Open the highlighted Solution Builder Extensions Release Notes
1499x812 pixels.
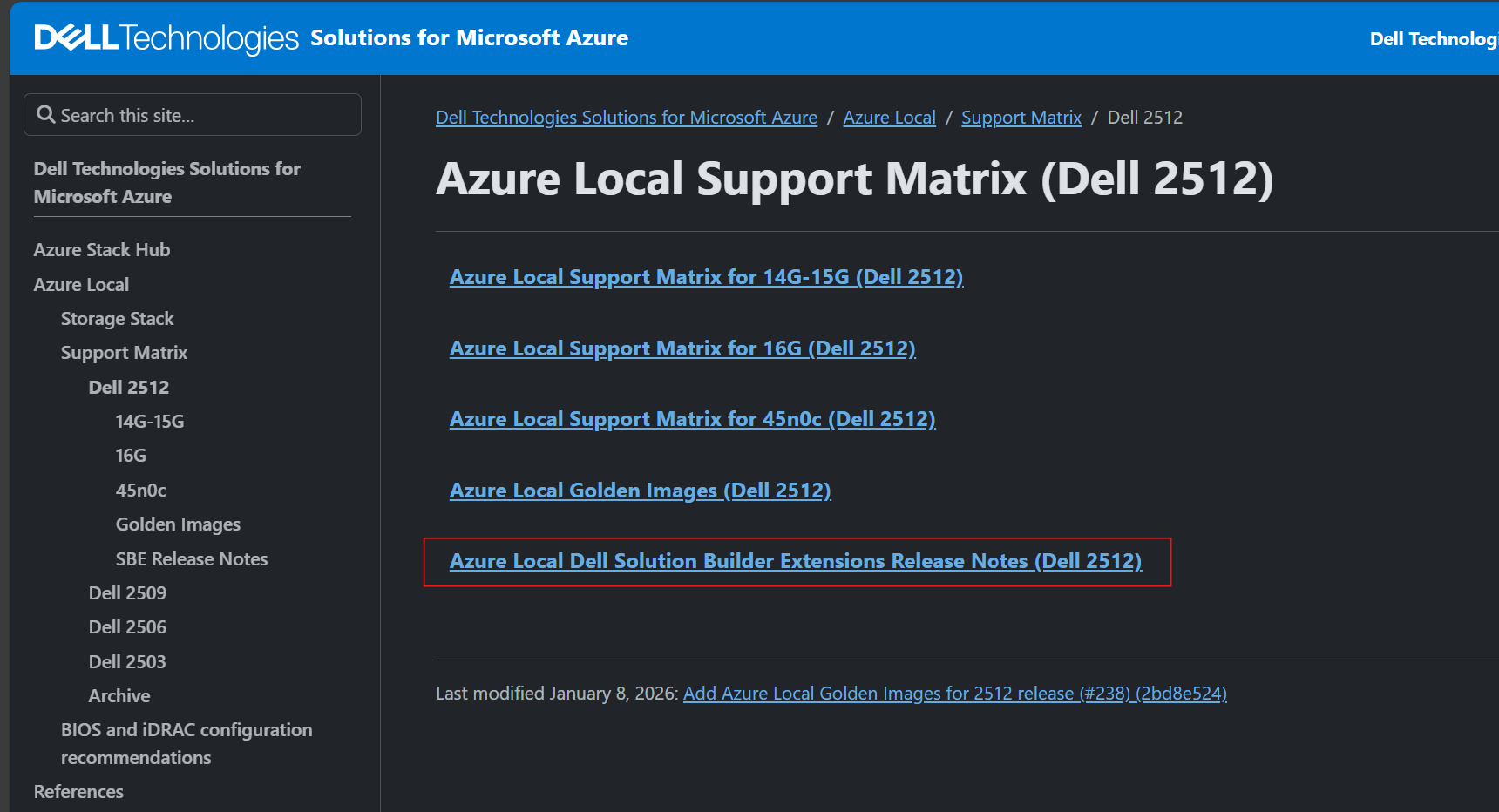(x=796, y=561)
